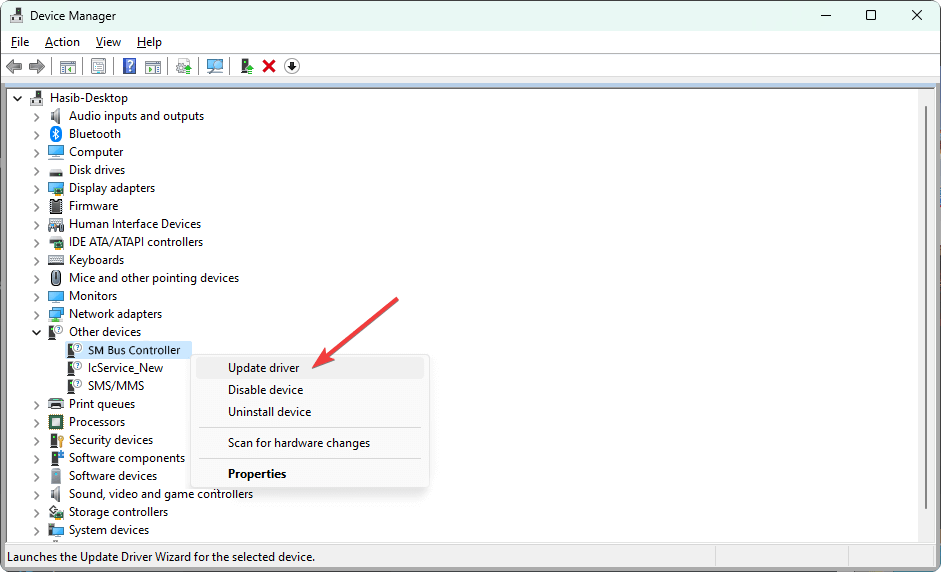Click the Properties sheet toolbar icon
Image resolution: width=941 pixels, height=572 pixels.
pyautogui.click(x=98, y=66)
